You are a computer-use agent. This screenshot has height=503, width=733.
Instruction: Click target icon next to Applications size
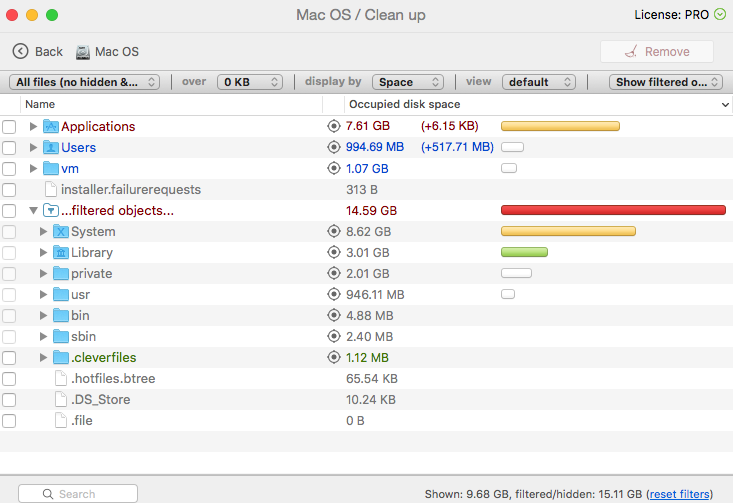coord(333,126)
